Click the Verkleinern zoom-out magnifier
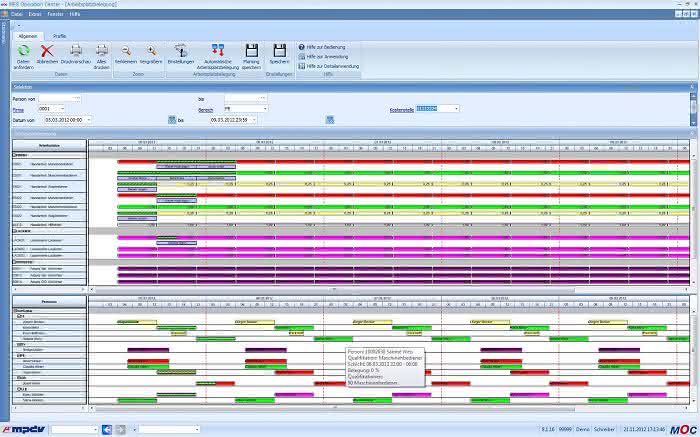Viewport: 700px width, 437px height. pos(126,50)
